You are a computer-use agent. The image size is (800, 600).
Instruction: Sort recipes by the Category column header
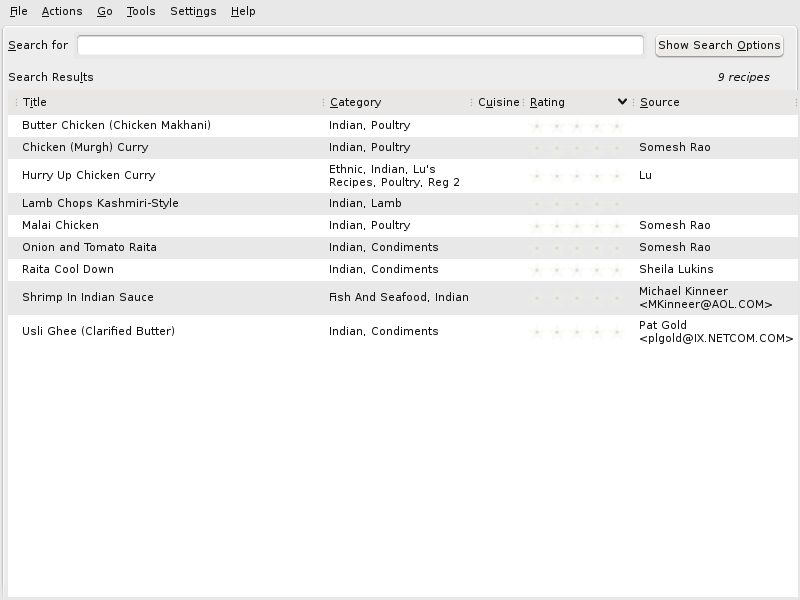click(355, 102)
